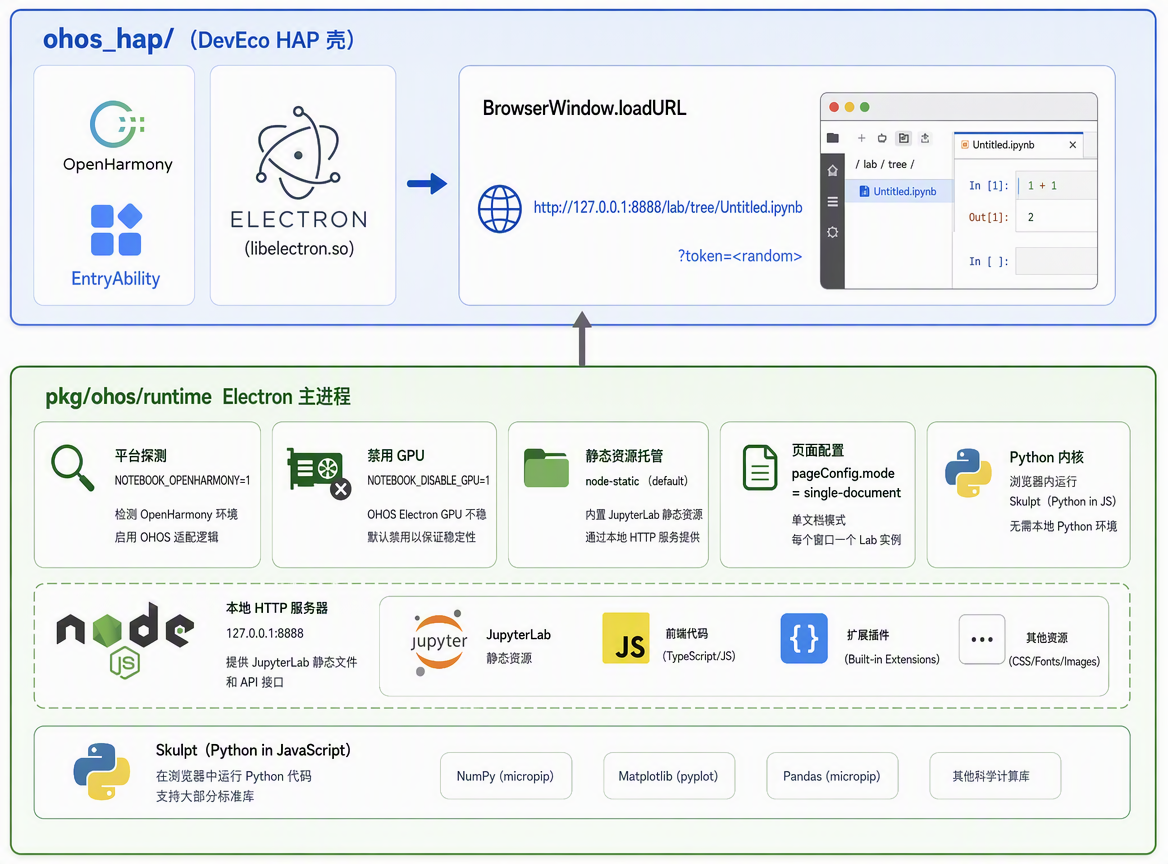Click the refresh icon in file browser toolbar
The height and width of the screenshot is (864, 1168).
[x=882, y=138]
